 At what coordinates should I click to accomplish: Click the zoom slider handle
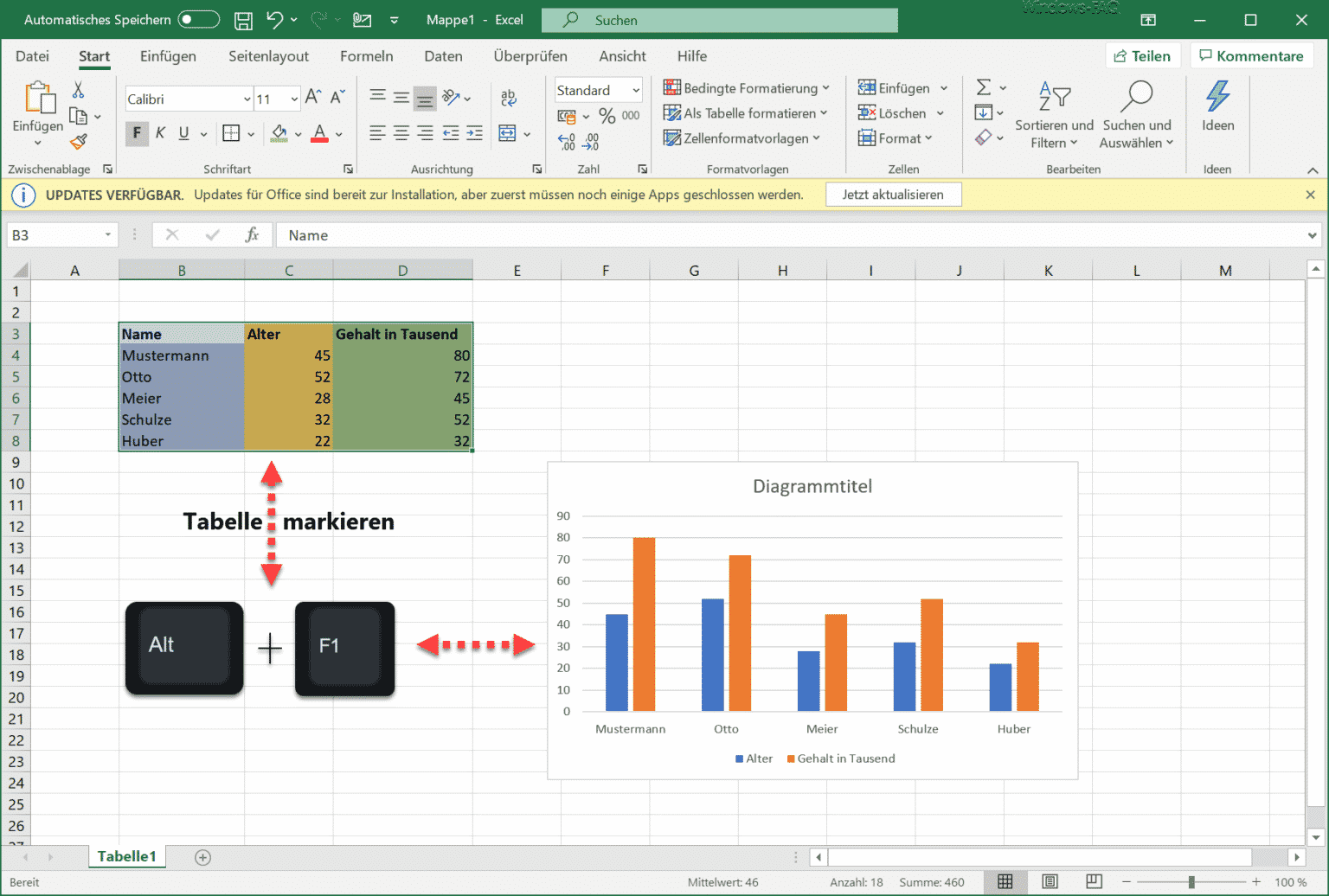(1191, 882)
